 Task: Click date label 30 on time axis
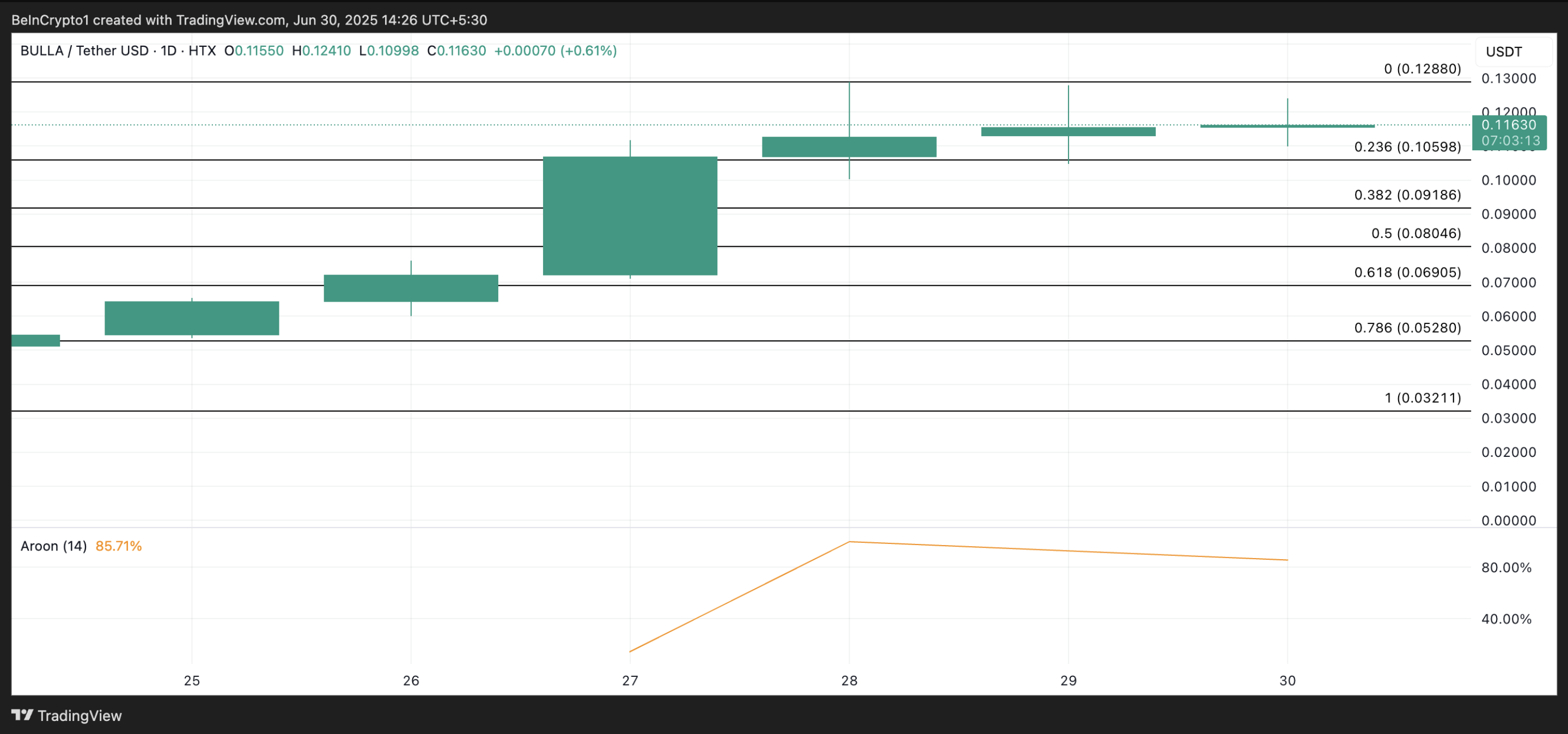tap(1288, 681)
